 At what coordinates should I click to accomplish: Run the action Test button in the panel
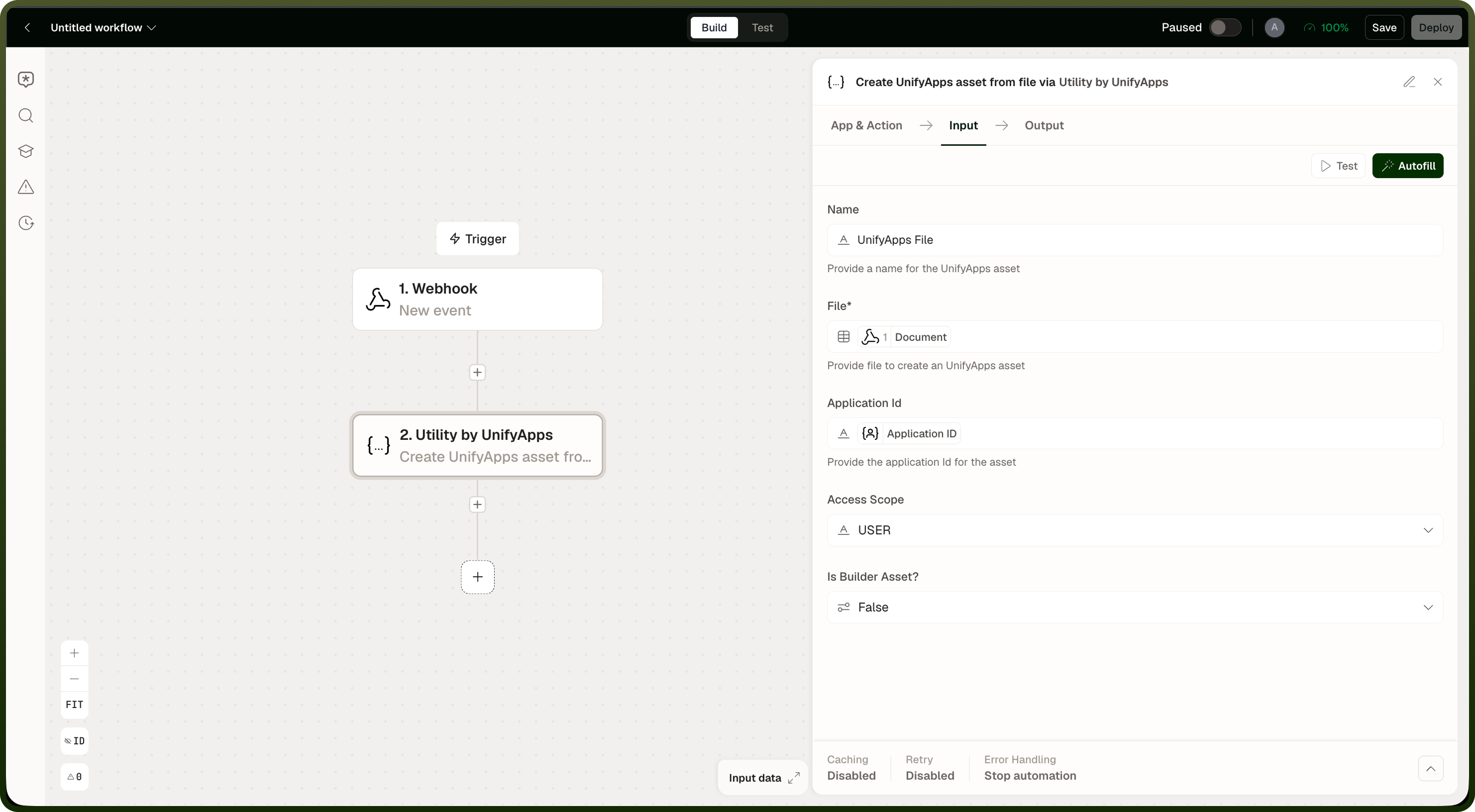(1338, 166)
